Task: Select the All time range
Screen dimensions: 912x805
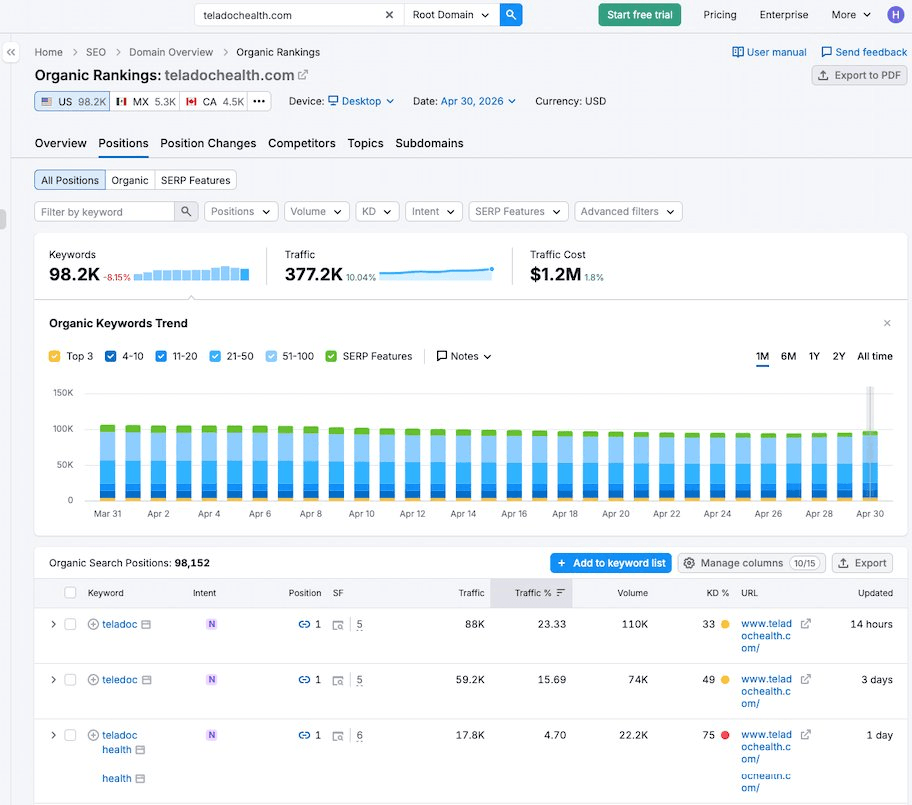Action: click(x=874, y=356)
